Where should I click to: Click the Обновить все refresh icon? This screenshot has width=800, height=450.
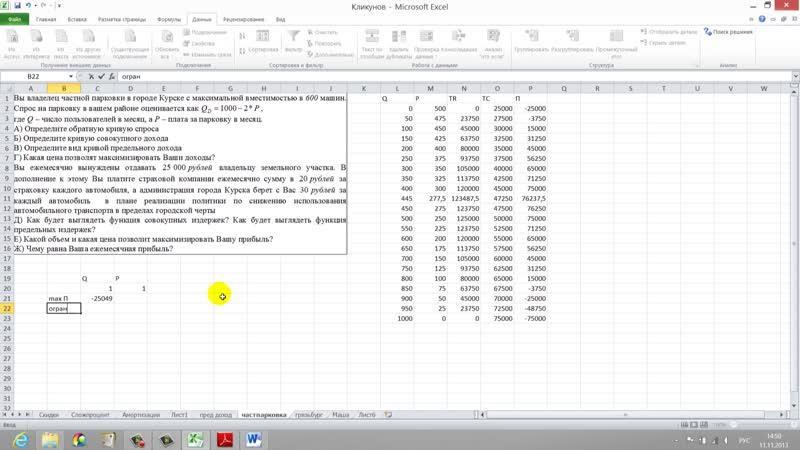pyautogui.click(x=167, y=42)
